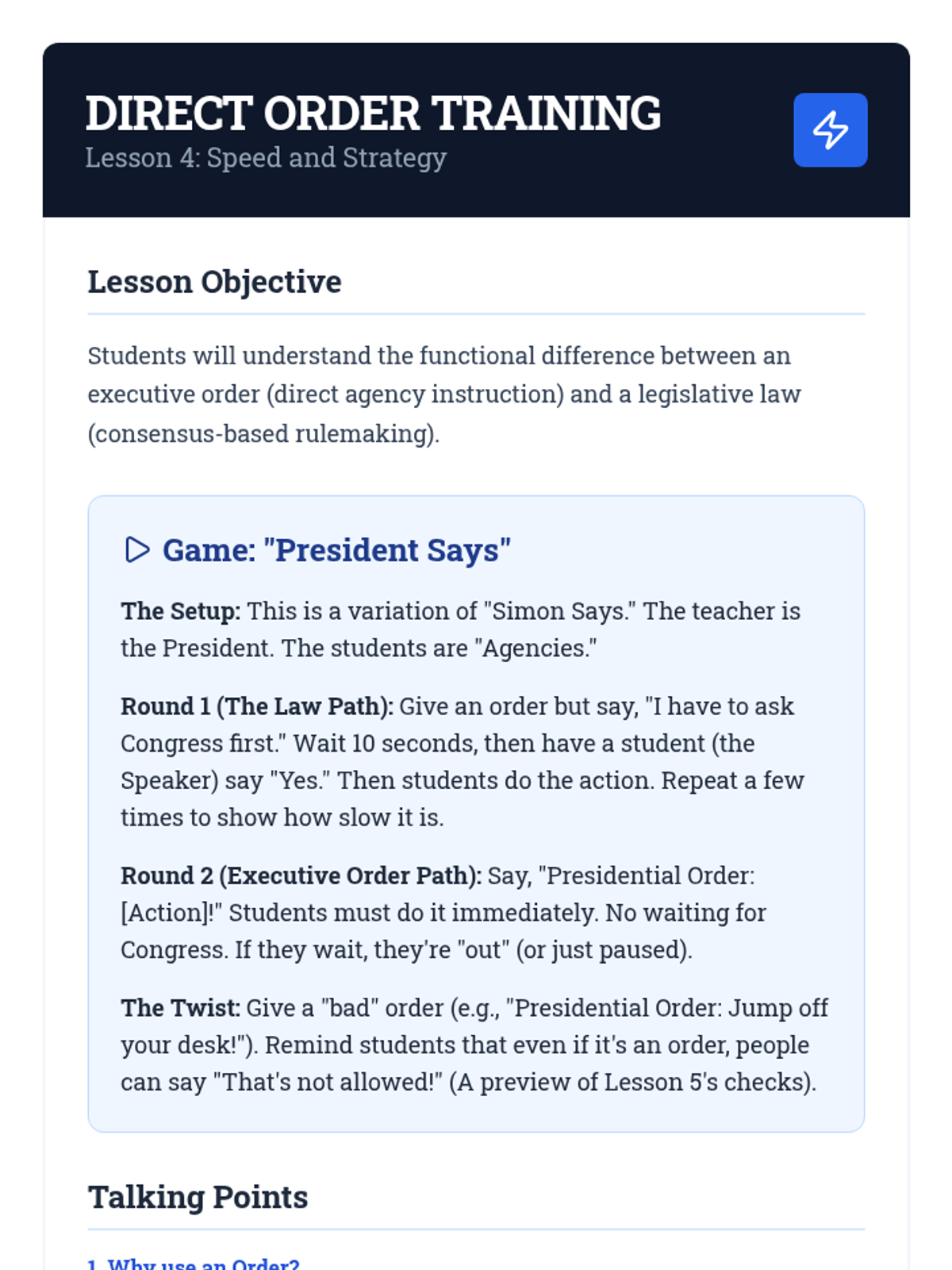Click the bold 'The Twist:' label
The image size is (952, 1270).
pyautogui.click(x=180, y=1008)
